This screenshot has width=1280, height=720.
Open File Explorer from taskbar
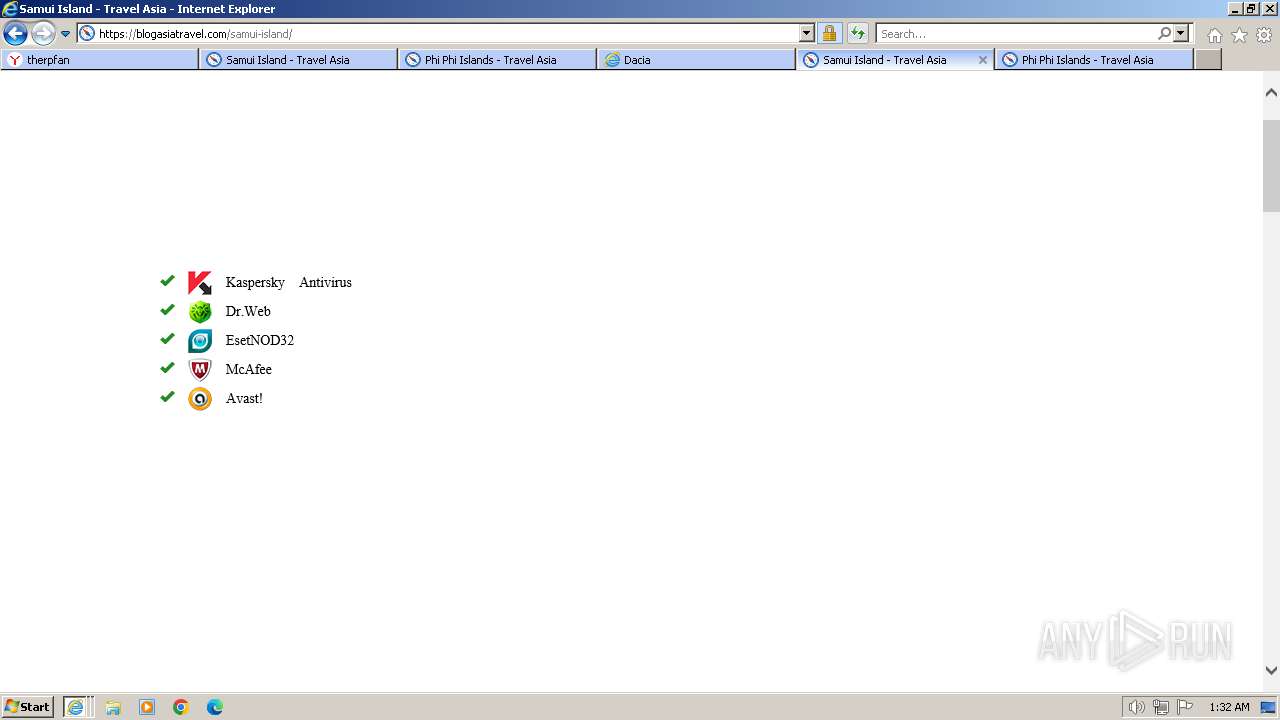(113, 707)
